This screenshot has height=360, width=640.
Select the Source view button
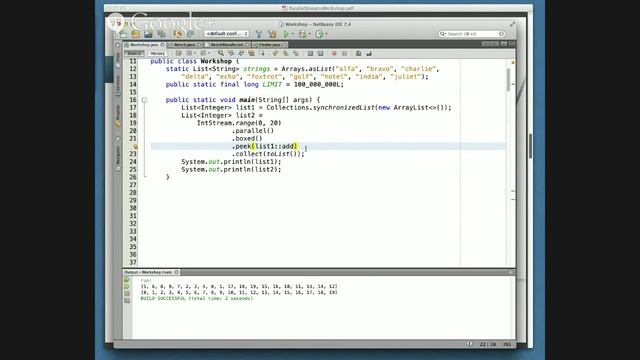tap(134, 53)
